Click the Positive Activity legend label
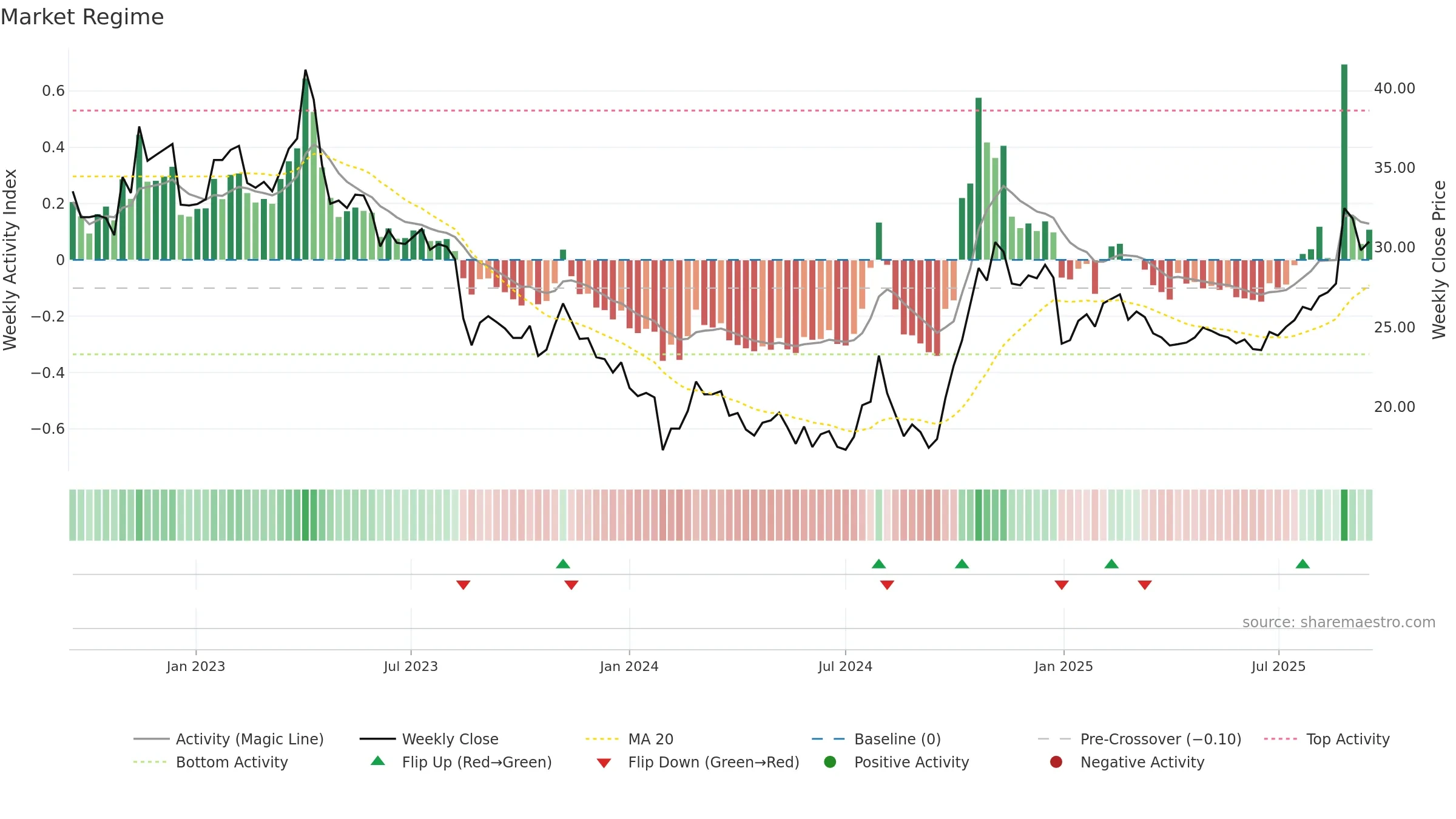The image size is (1456, 819). [911, 762]
